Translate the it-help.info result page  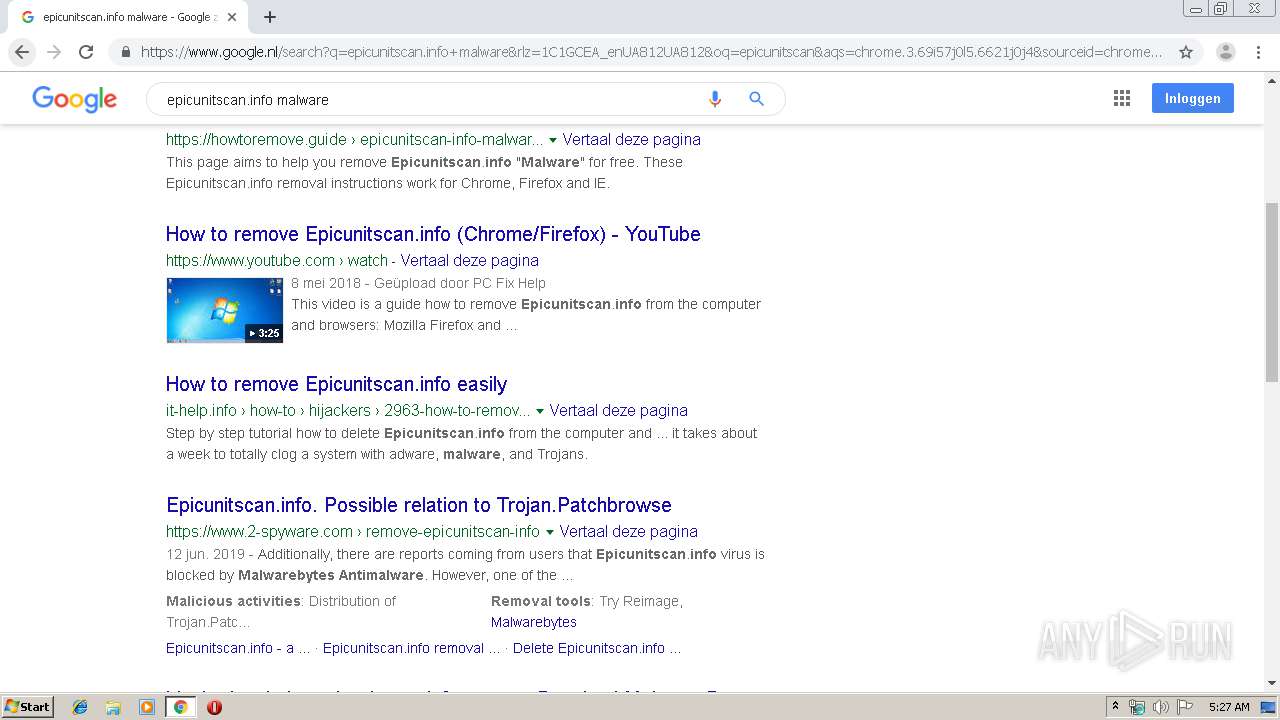click(618, 410)
